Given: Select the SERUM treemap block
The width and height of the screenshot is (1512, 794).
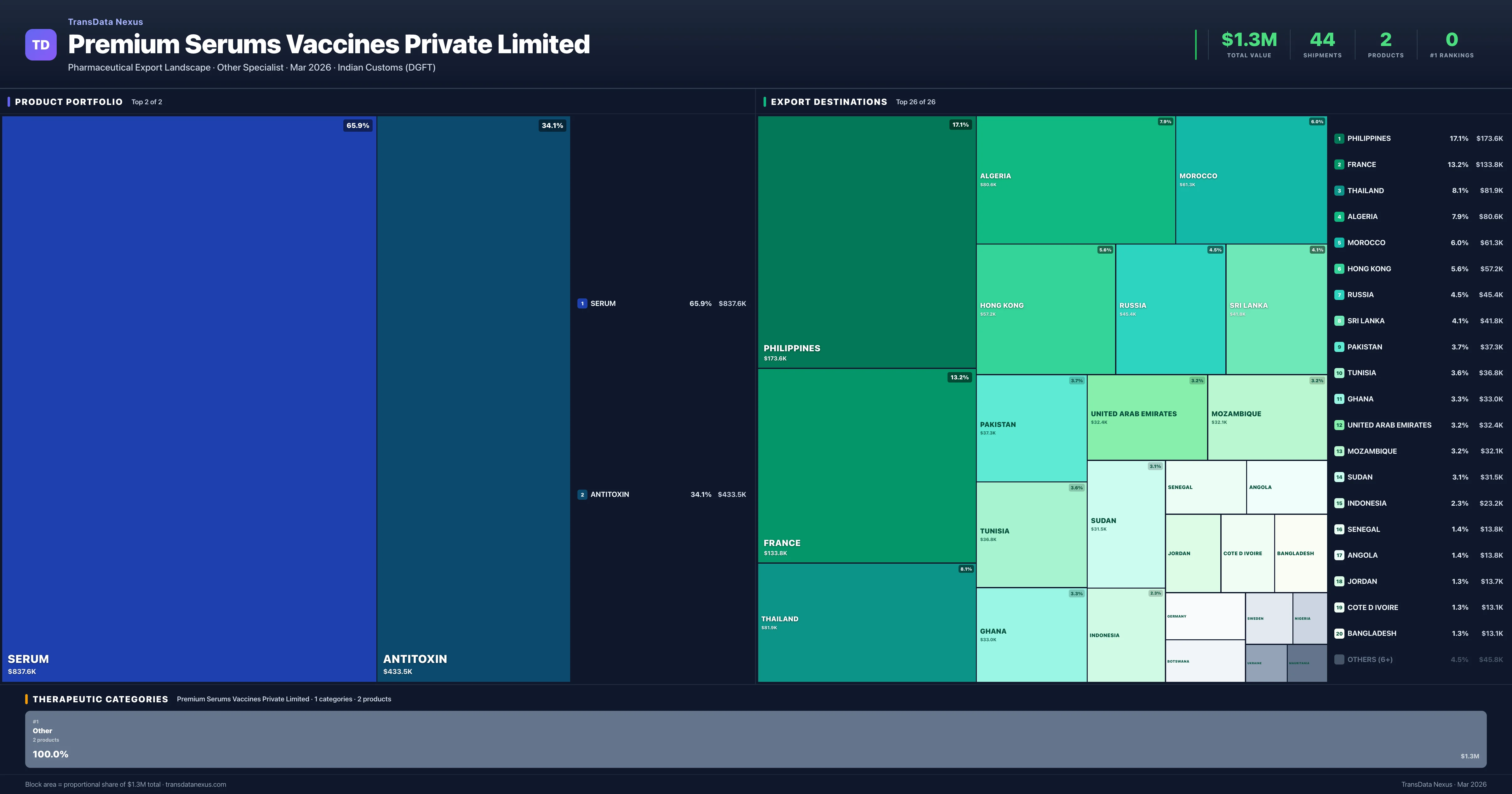Looking at the screenshot, I should (189, 398).
